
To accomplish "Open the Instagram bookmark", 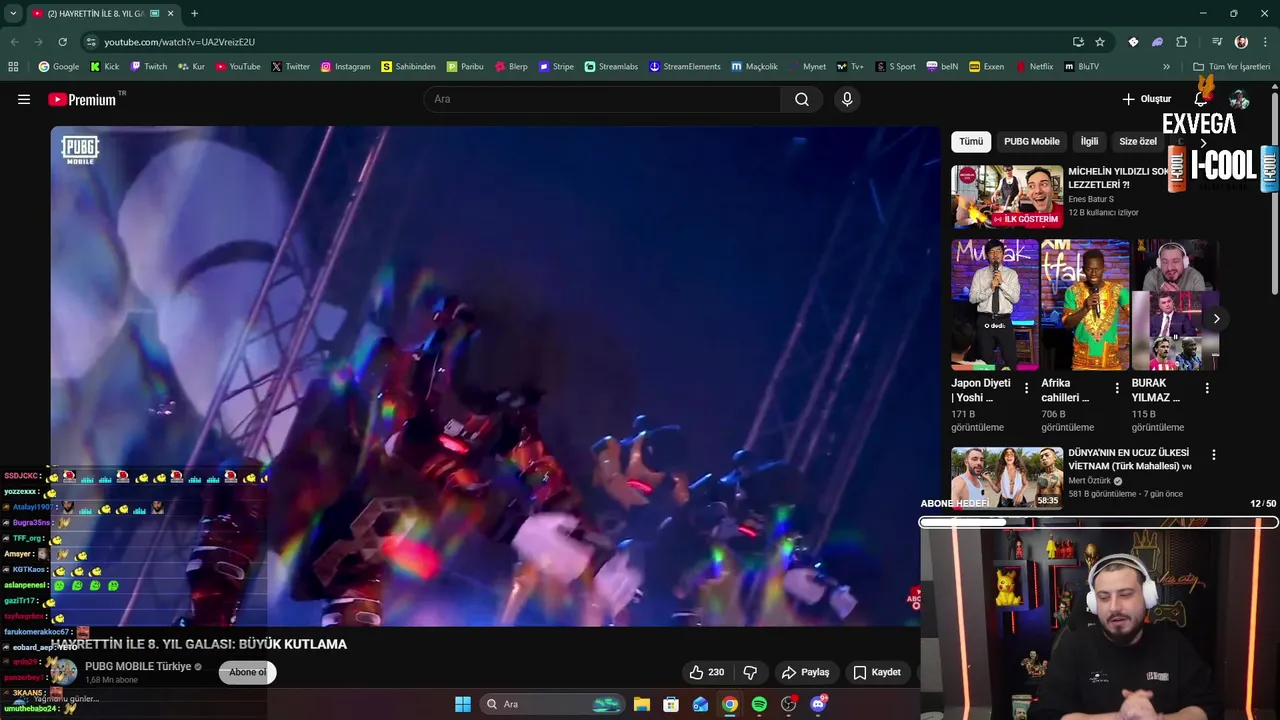I will 345,67.
